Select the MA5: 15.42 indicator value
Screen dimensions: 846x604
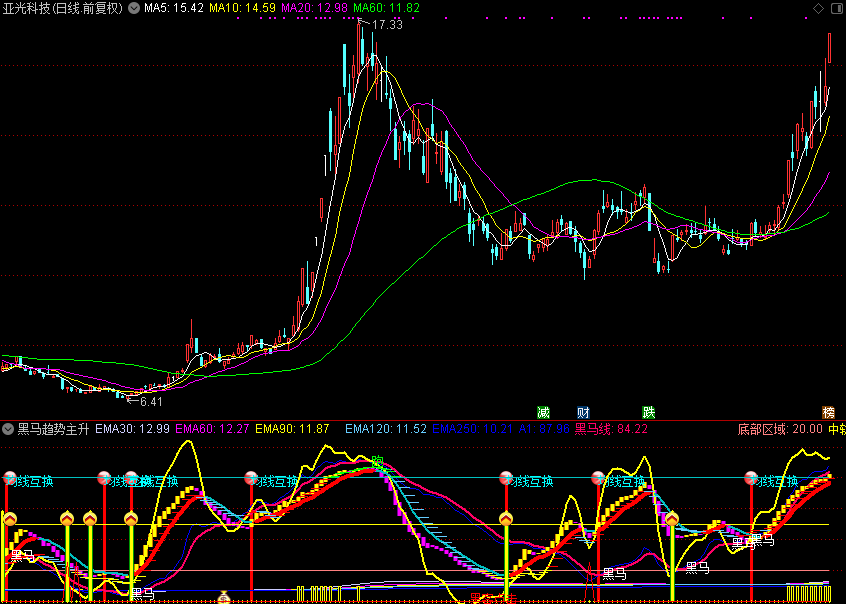click(174, 8)
